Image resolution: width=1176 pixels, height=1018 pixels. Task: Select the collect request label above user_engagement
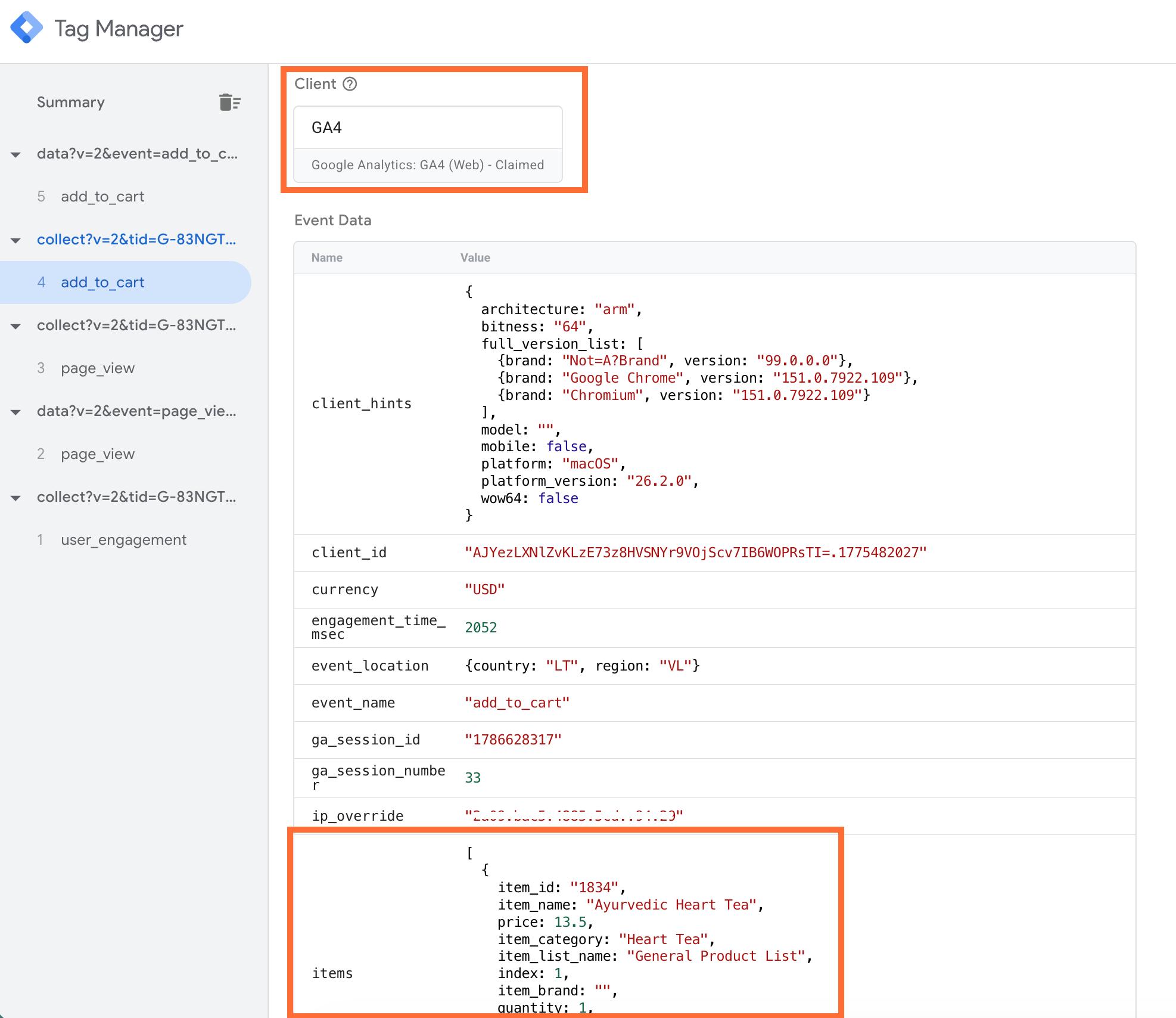pos(136,497)
